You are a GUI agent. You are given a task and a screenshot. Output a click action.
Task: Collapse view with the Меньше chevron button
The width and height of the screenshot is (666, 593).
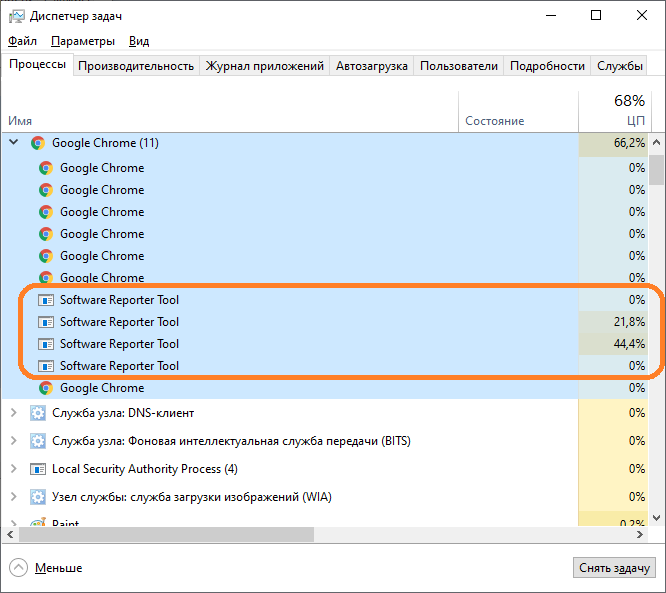19,568
